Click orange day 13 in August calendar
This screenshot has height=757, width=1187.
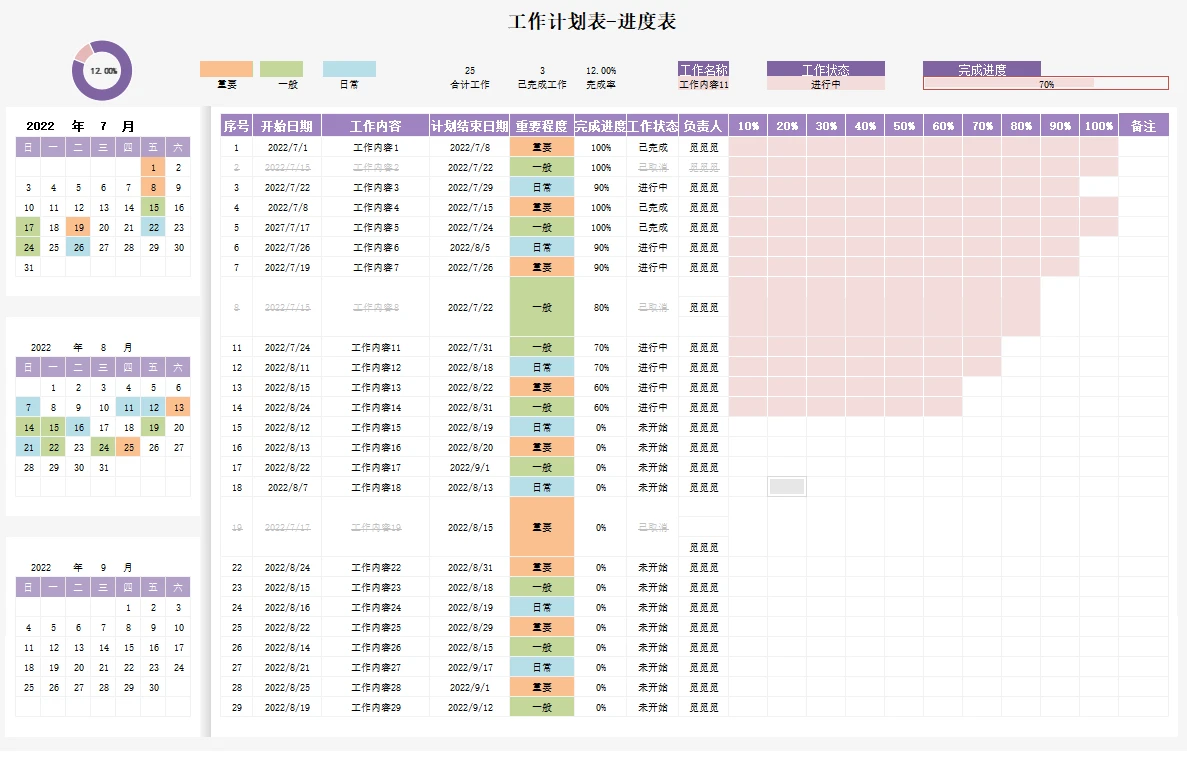[x=179, y=407]
